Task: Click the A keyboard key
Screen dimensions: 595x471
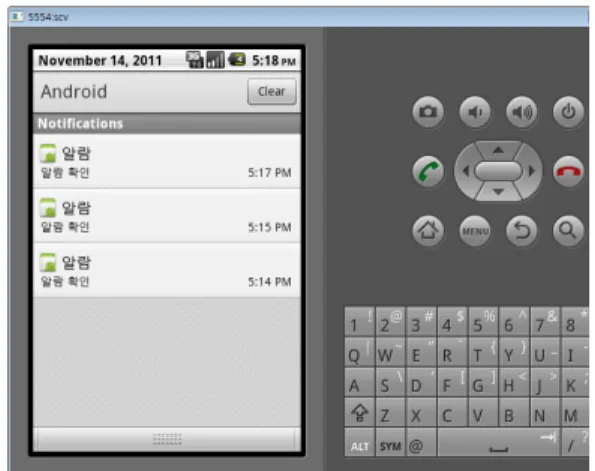Action: [359, 383]
